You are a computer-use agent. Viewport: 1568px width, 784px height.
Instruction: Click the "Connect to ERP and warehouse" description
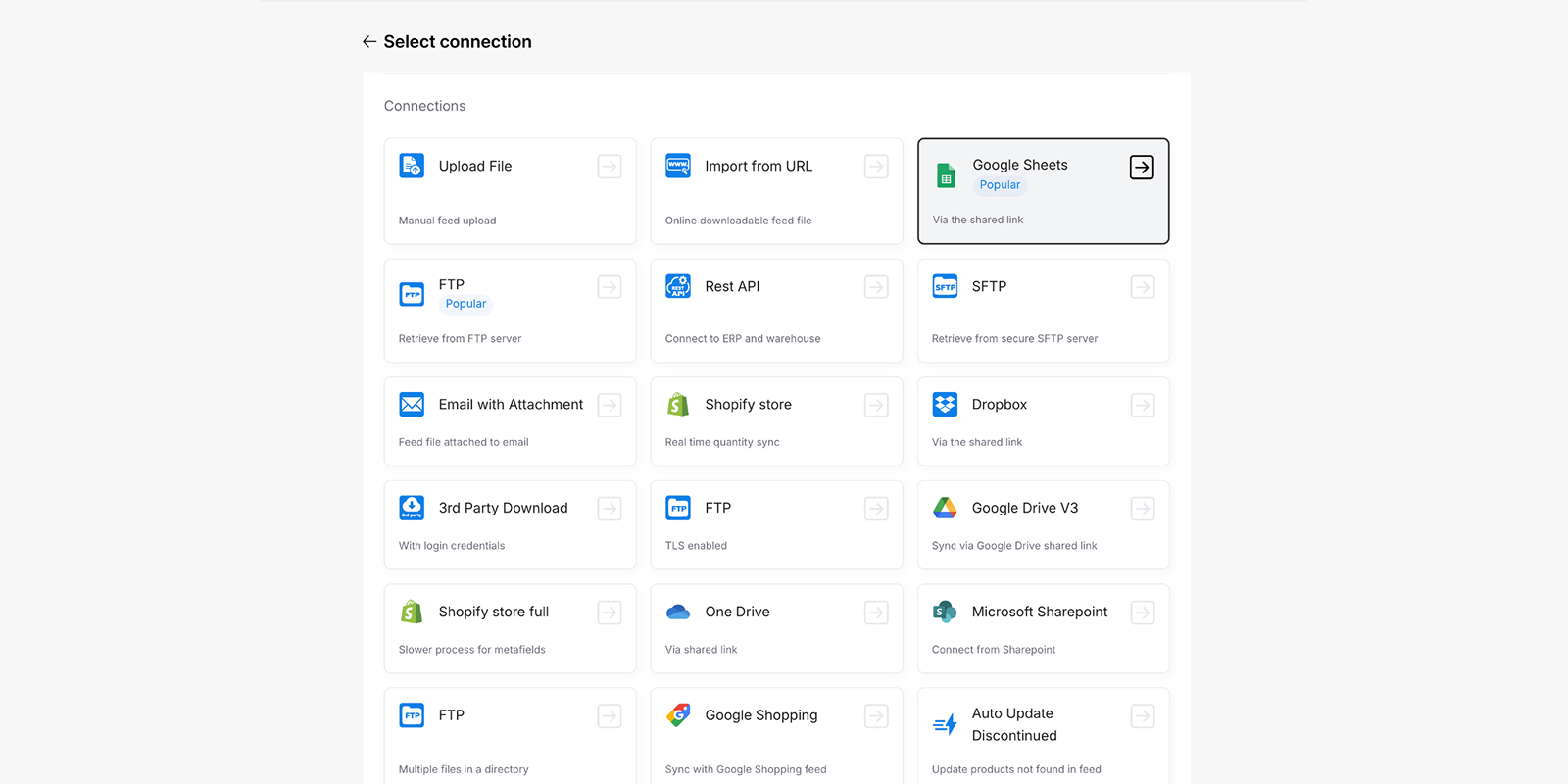point(743,339)
